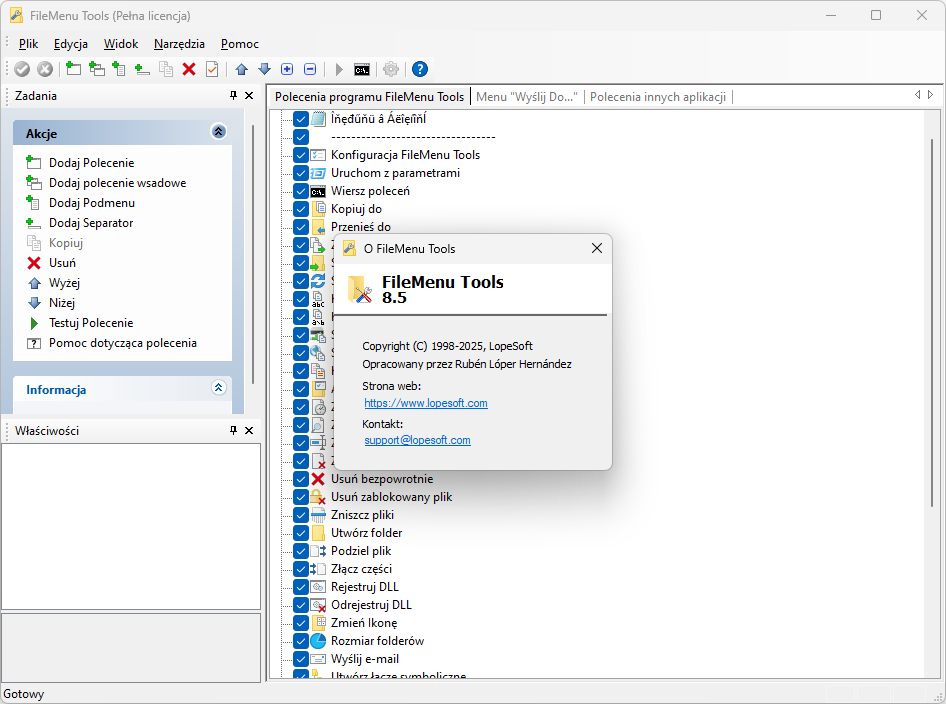Click Add Batch Command icon in toolbar
Image resolution: width=946 pixels, height=704 pixels.
[97, 69]
